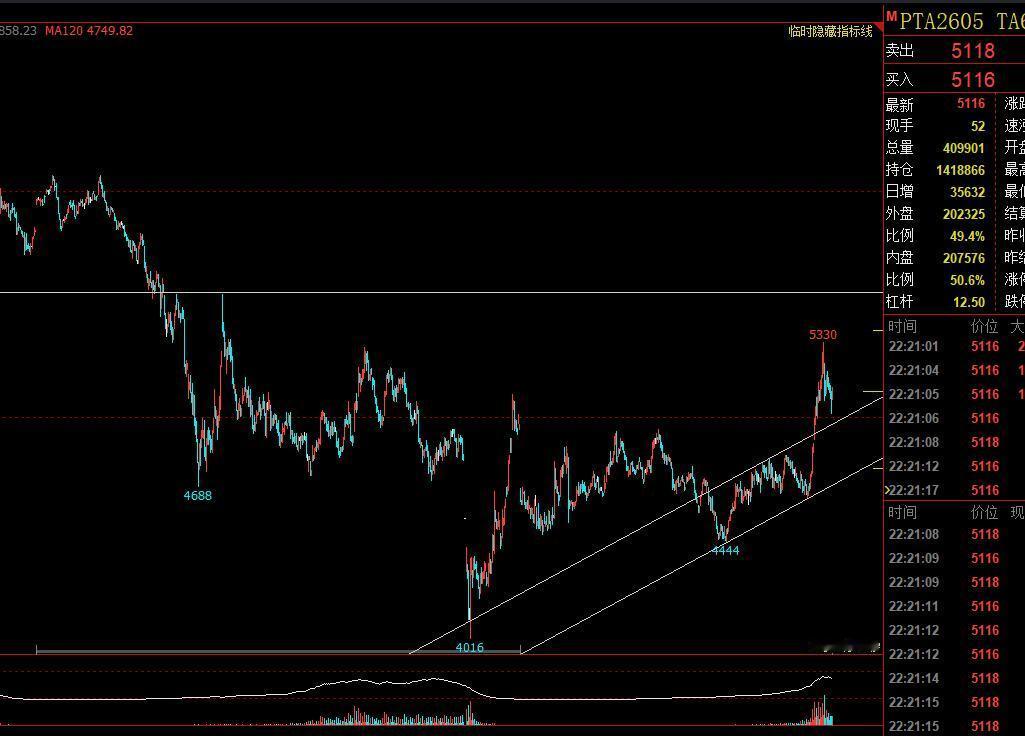
Task: Click the gray time range scrollbar under chart
Action: point(278,651)
